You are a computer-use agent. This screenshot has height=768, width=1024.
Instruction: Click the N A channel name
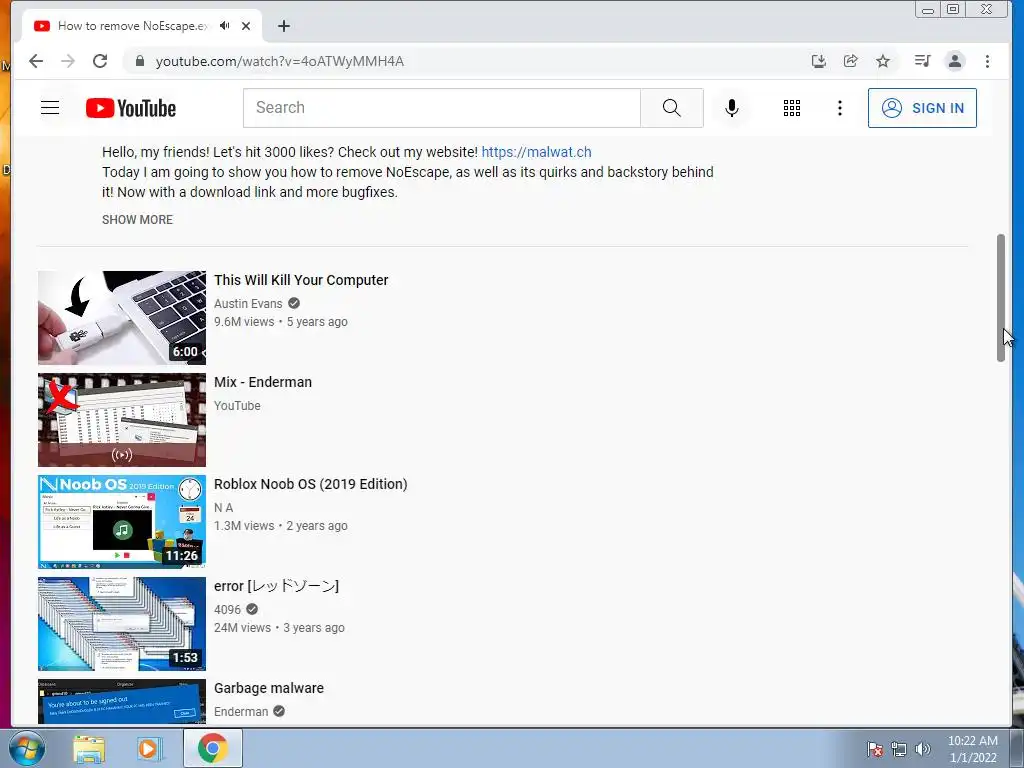click(x=223, y=507)
